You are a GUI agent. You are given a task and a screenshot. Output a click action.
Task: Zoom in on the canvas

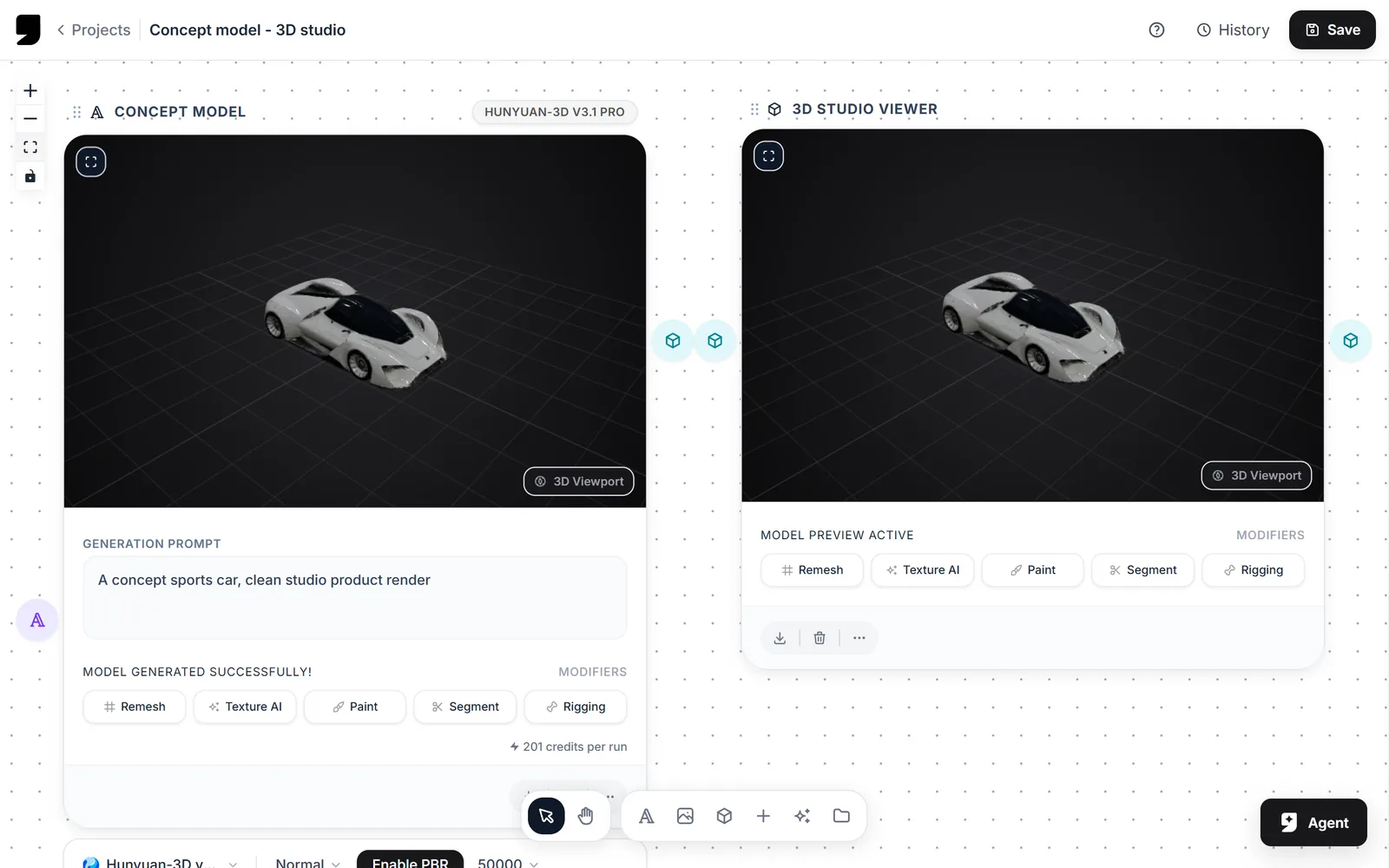(x=30, y=91)
